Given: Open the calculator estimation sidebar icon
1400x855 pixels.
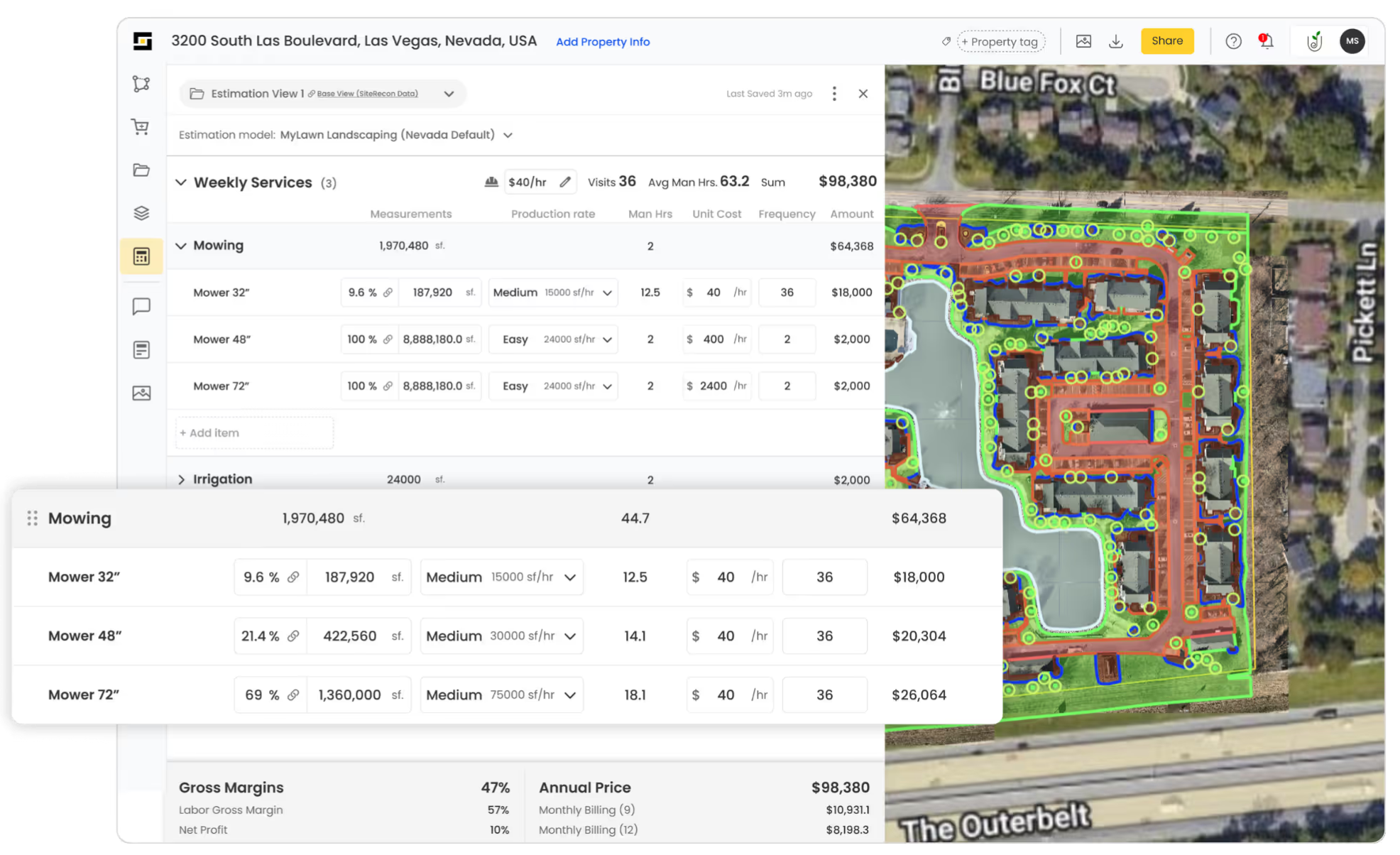Looking at the screenshot, I should [x=141, y=256].
